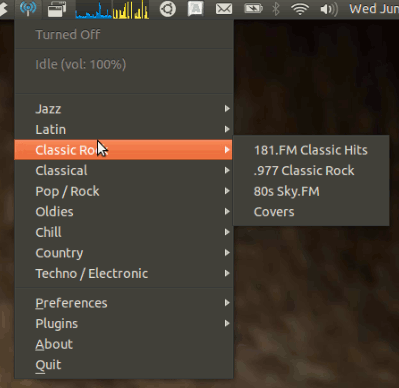Viewport: 399px width, 388px height.
Task: Click the Turned Off status entry
Action: (124, 35)
